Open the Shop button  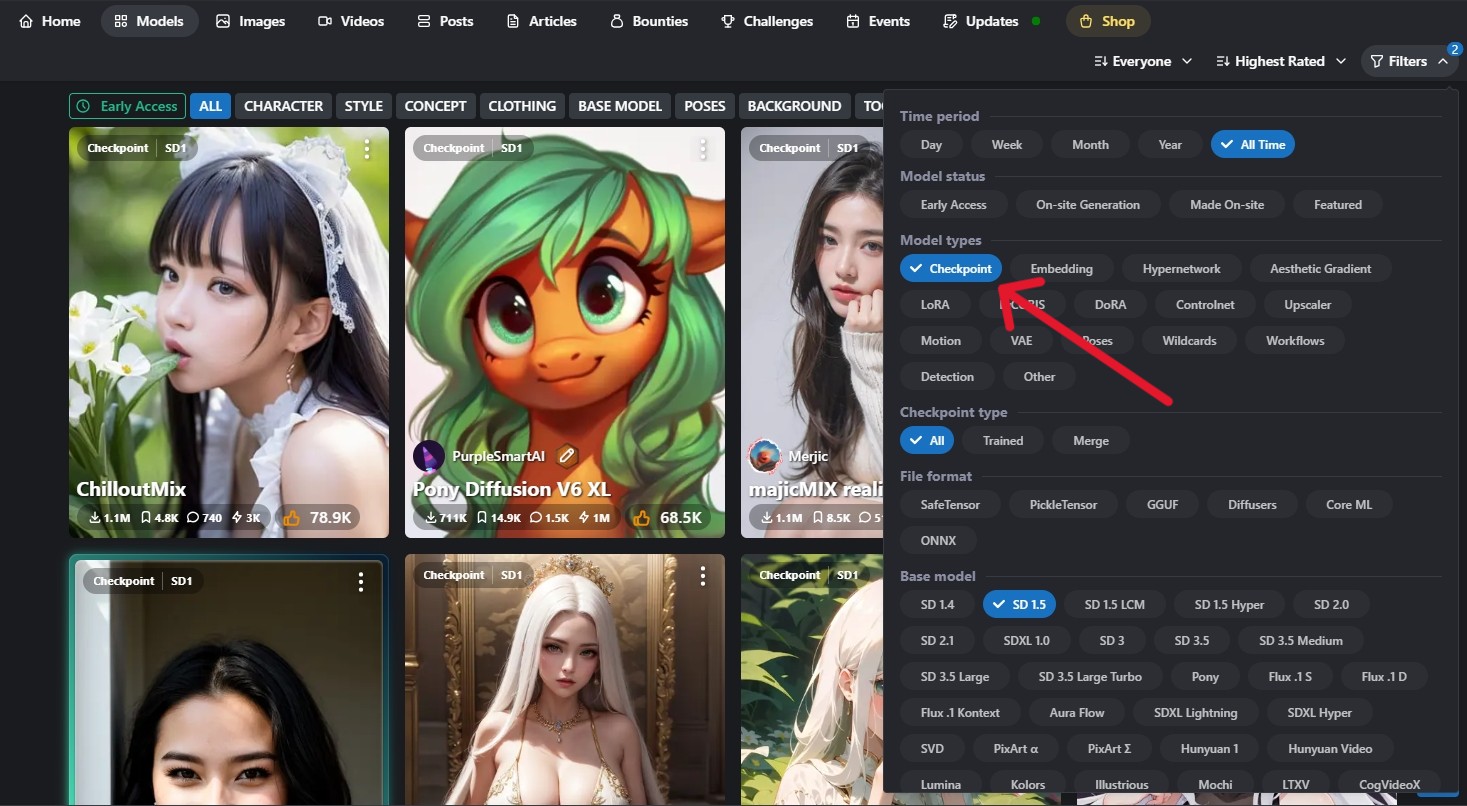pos(1107,21)
